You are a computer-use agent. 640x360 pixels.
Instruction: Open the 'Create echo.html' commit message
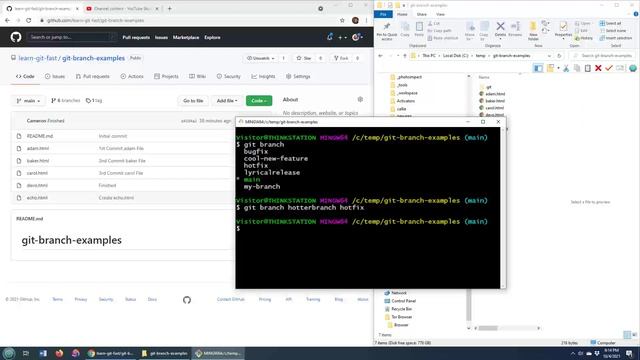116,198
